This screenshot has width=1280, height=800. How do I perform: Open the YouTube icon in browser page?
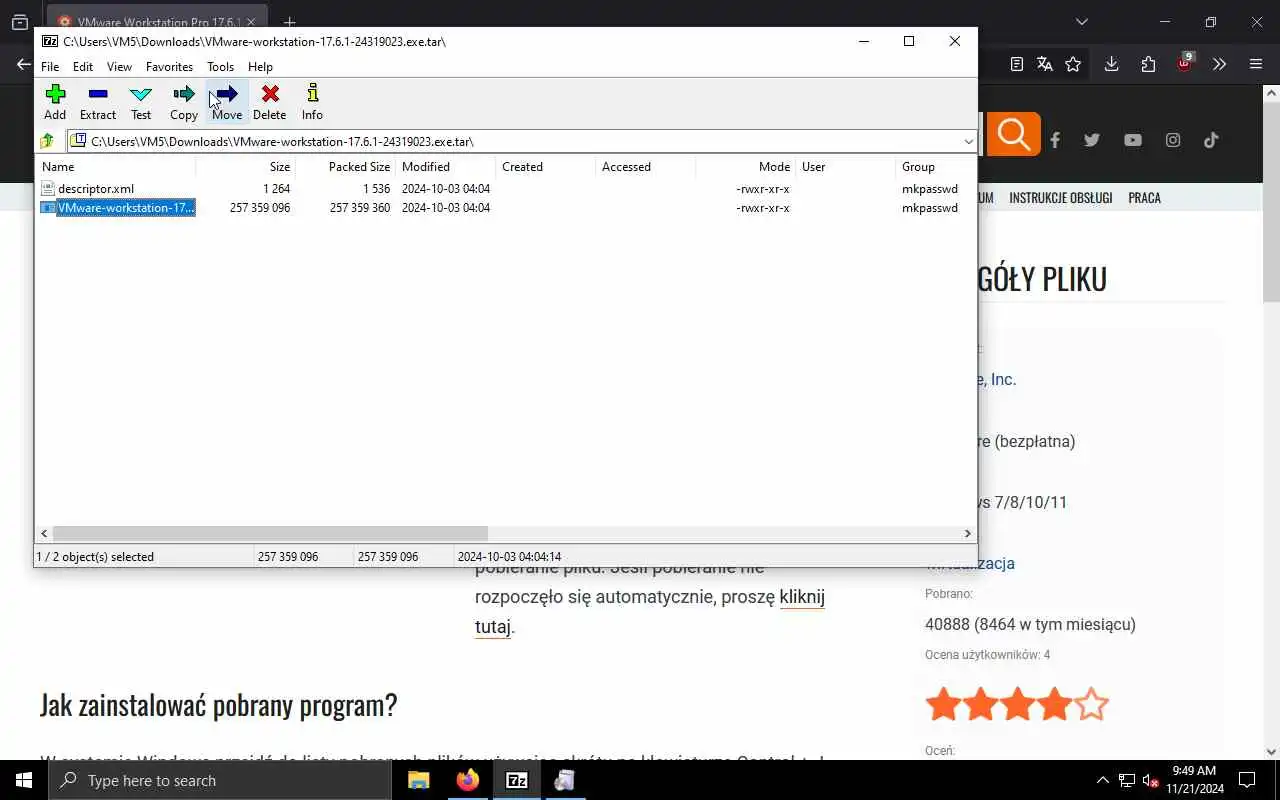tap(1132, 140)
